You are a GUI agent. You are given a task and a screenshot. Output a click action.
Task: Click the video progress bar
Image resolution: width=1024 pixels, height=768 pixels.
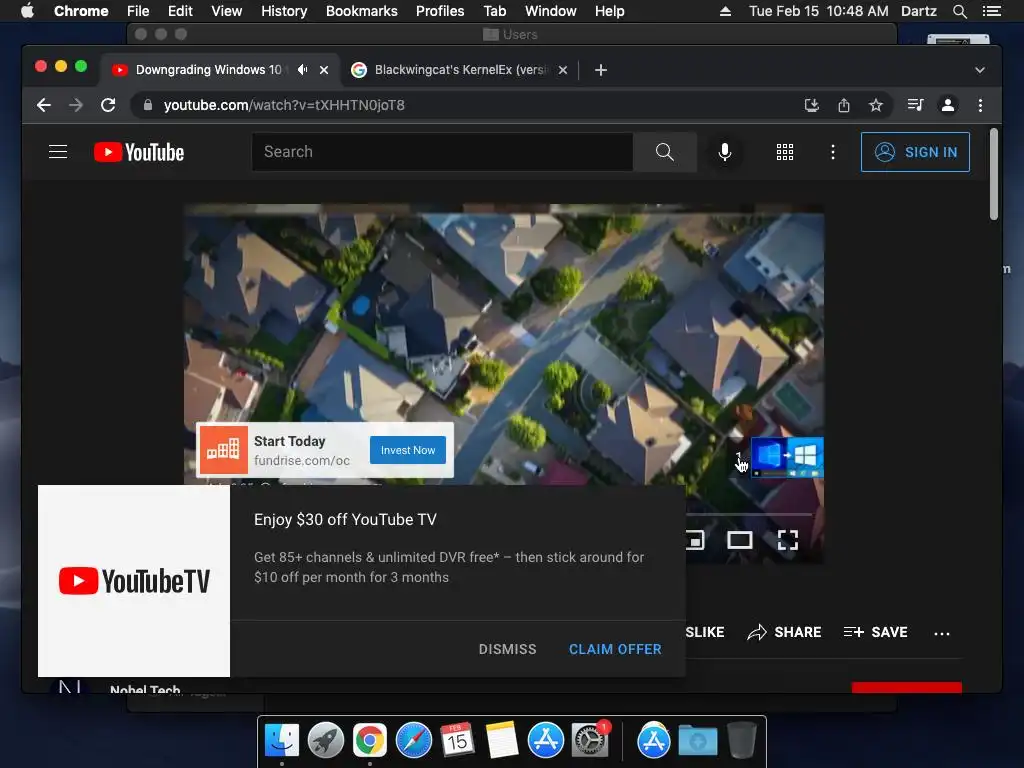[750, 515]
